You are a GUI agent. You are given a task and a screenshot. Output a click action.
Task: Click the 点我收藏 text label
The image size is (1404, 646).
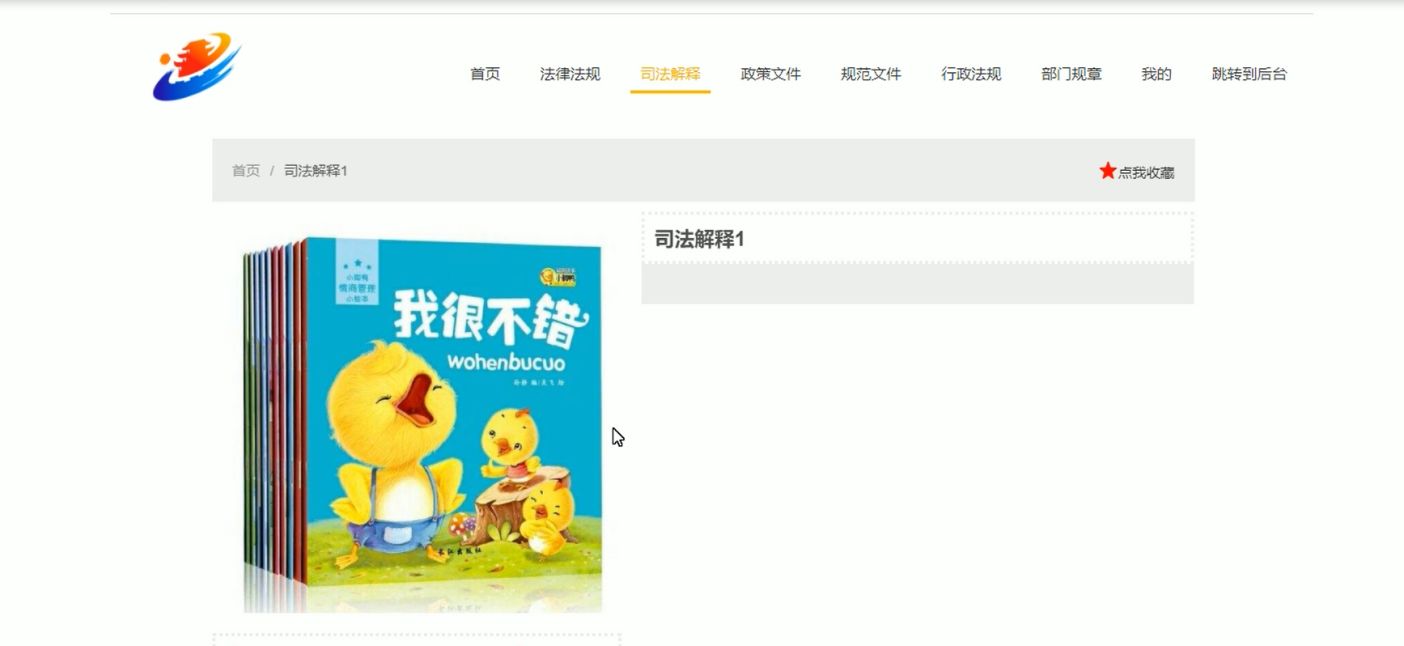pyautogui.click(x=1146, y=172)
